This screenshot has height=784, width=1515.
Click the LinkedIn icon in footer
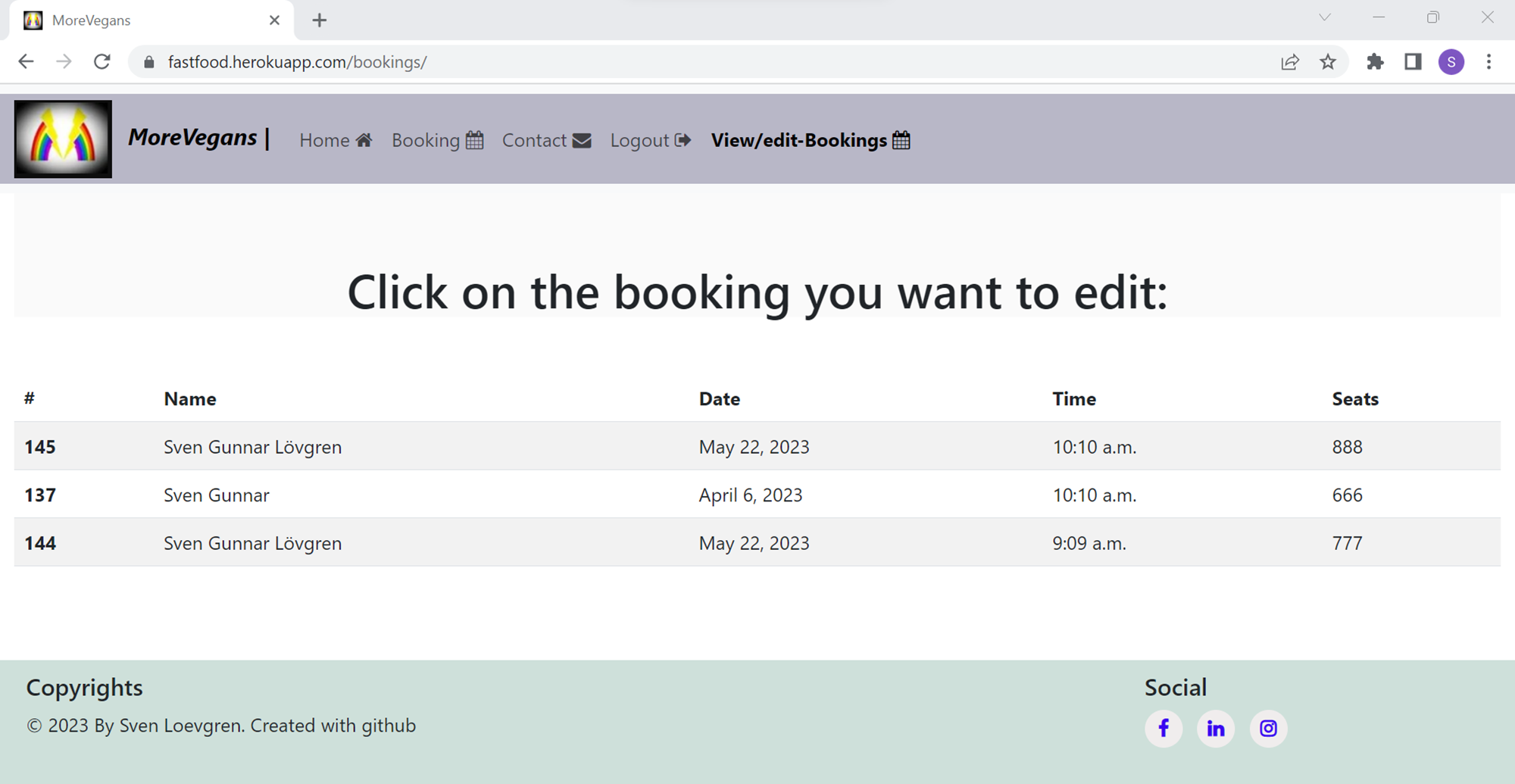pos(1216,728)
